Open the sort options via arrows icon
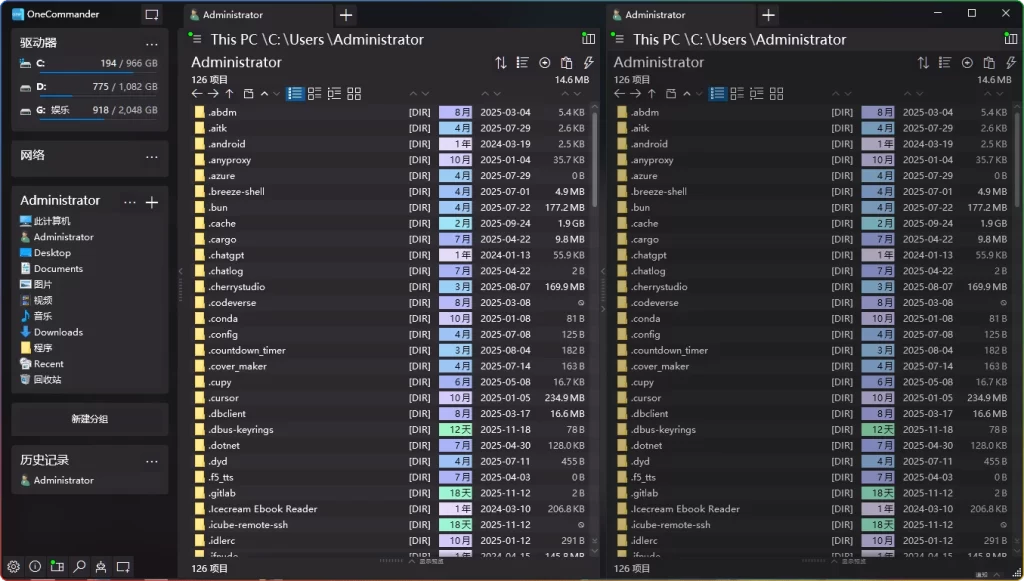Screen dimensions: 1024x581 point(501,61)
